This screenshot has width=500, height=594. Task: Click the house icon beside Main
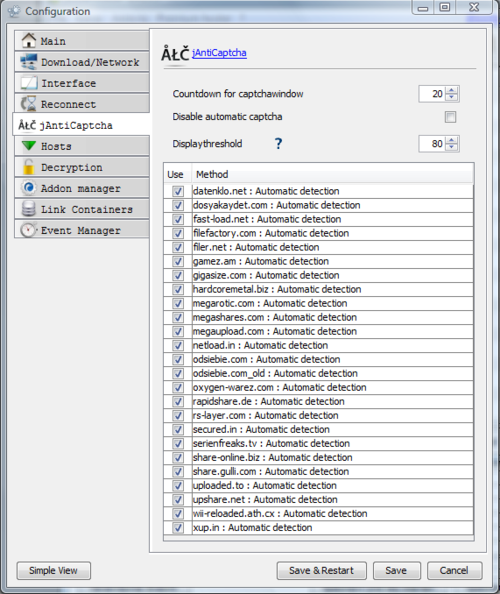coord(29,40)
